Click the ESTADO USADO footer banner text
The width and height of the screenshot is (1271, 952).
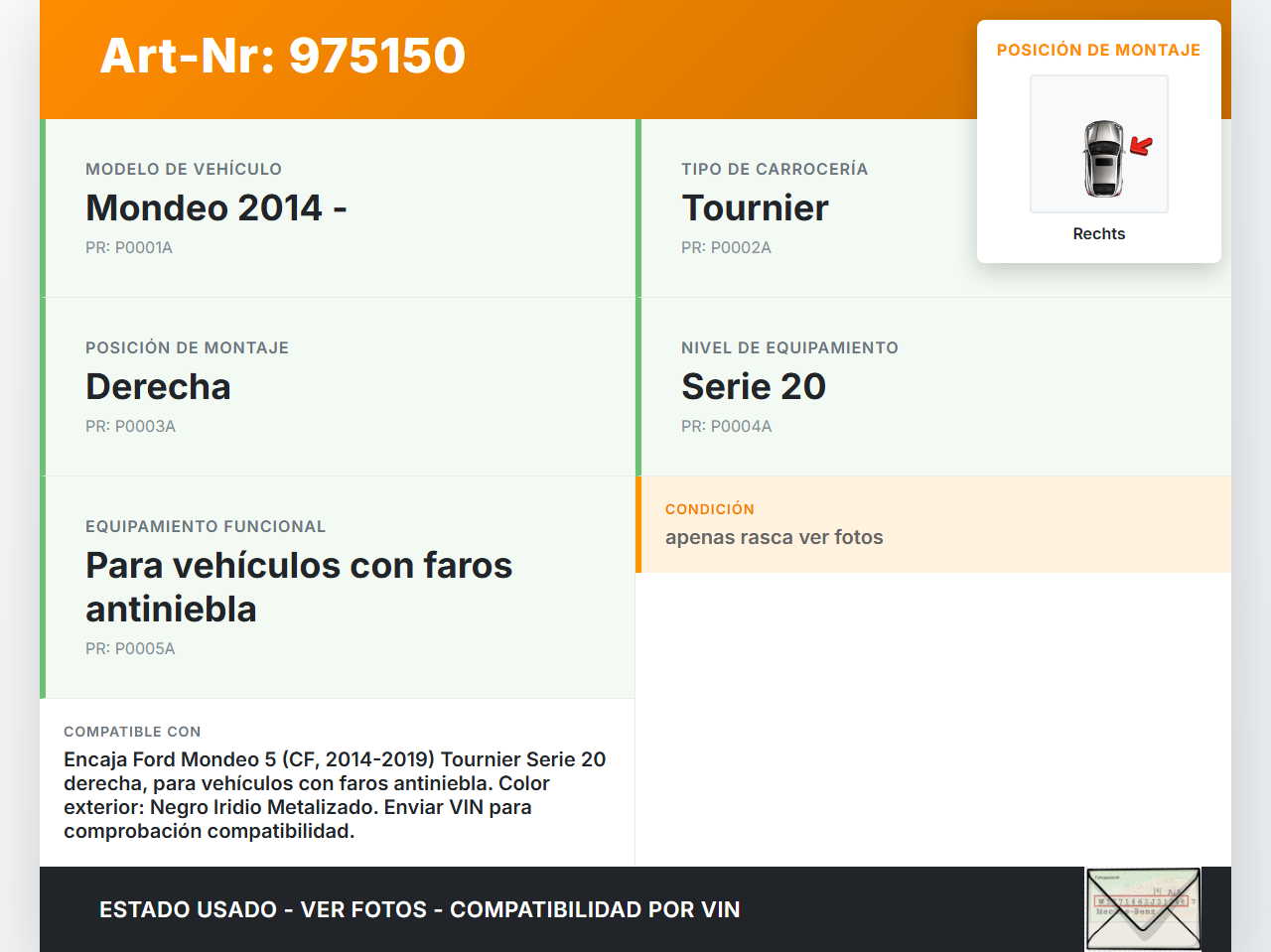[419, 910]
